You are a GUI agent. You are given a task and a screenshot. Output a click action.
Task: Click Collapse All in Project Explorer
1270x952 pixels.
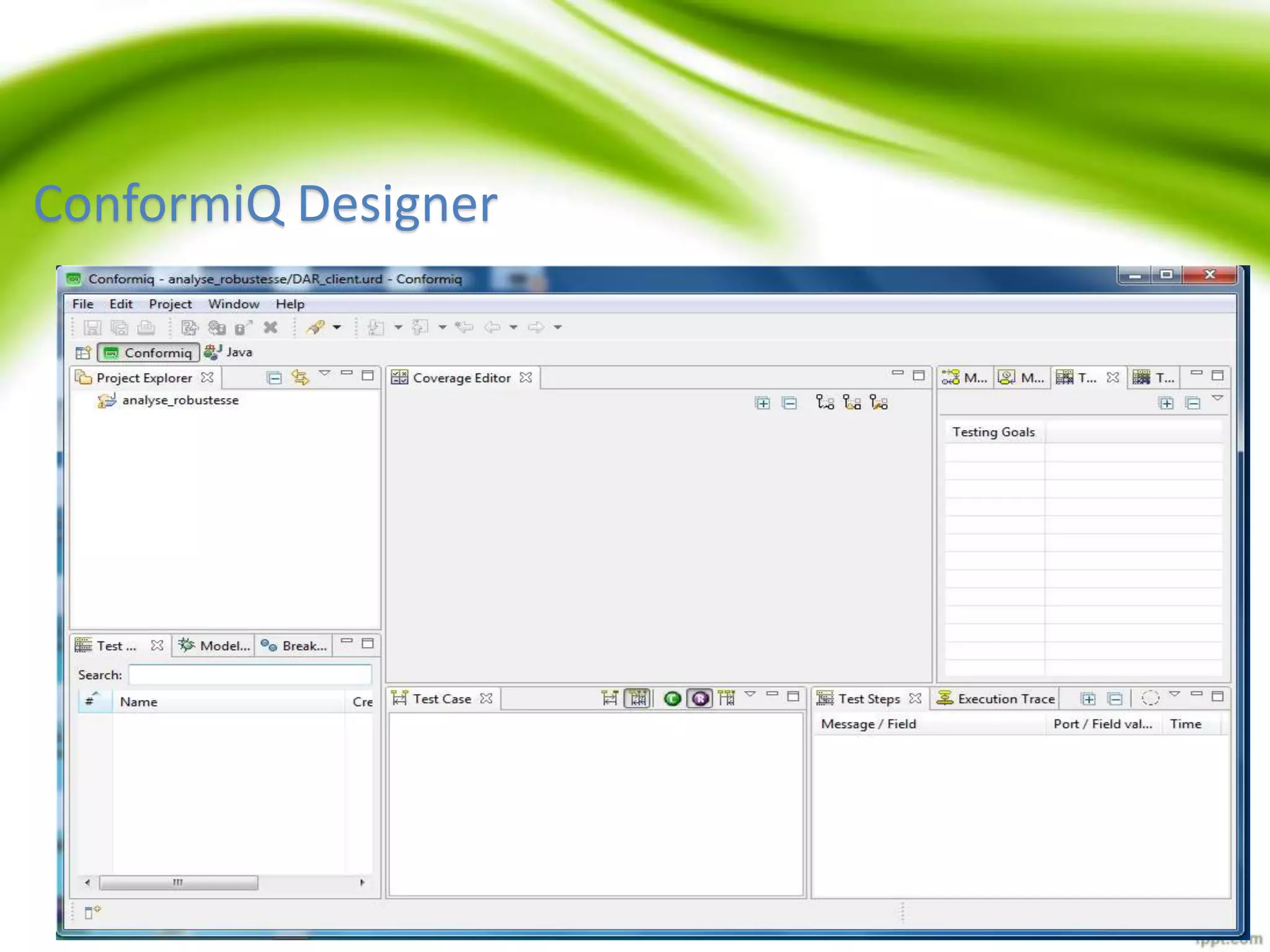274,377
